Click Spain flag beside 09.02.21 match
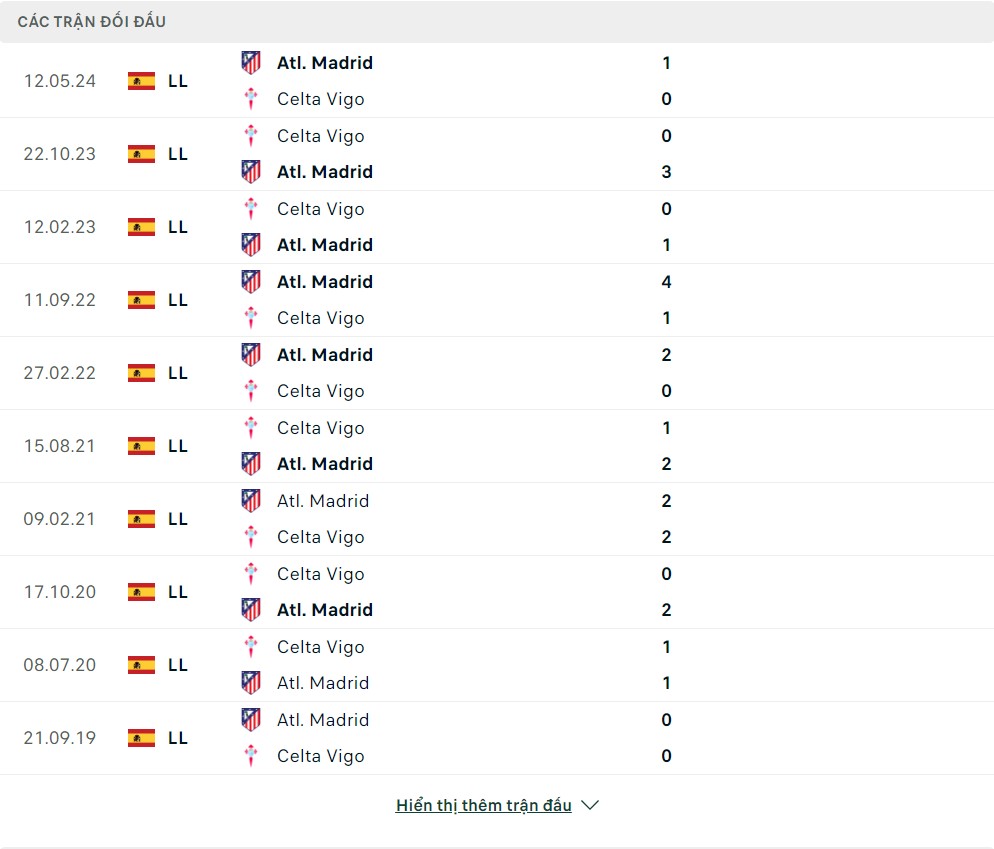Screen dimensions: 994x849 coord(141,519)
